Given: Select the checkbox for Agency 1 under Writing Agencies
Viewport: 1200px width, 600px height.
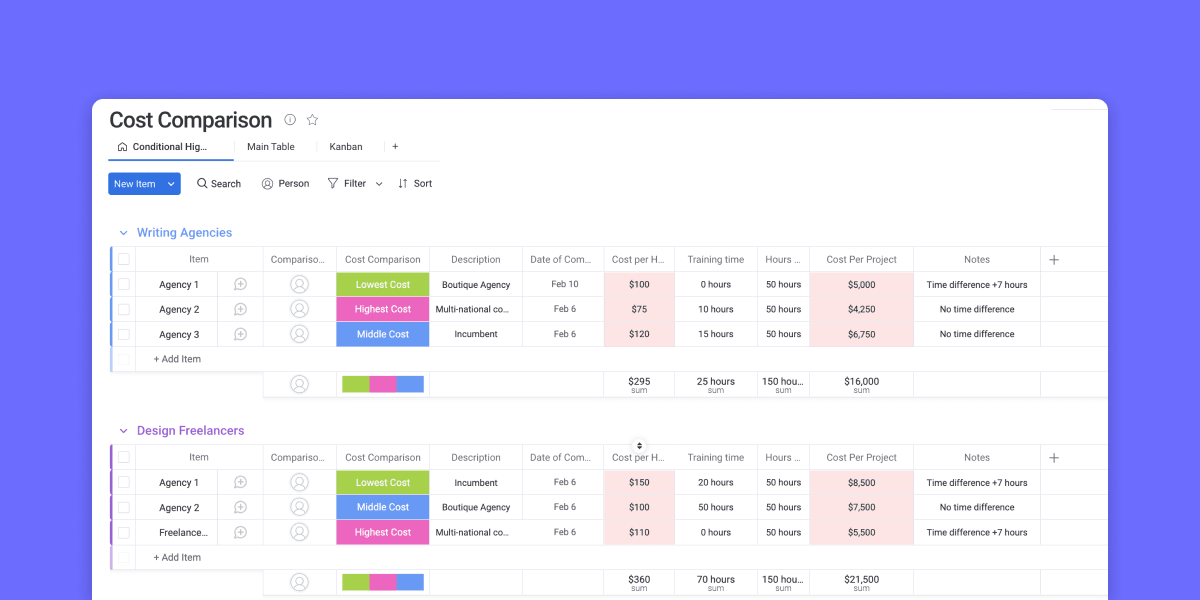Looking at the screenshot, I should pos(124,284).
